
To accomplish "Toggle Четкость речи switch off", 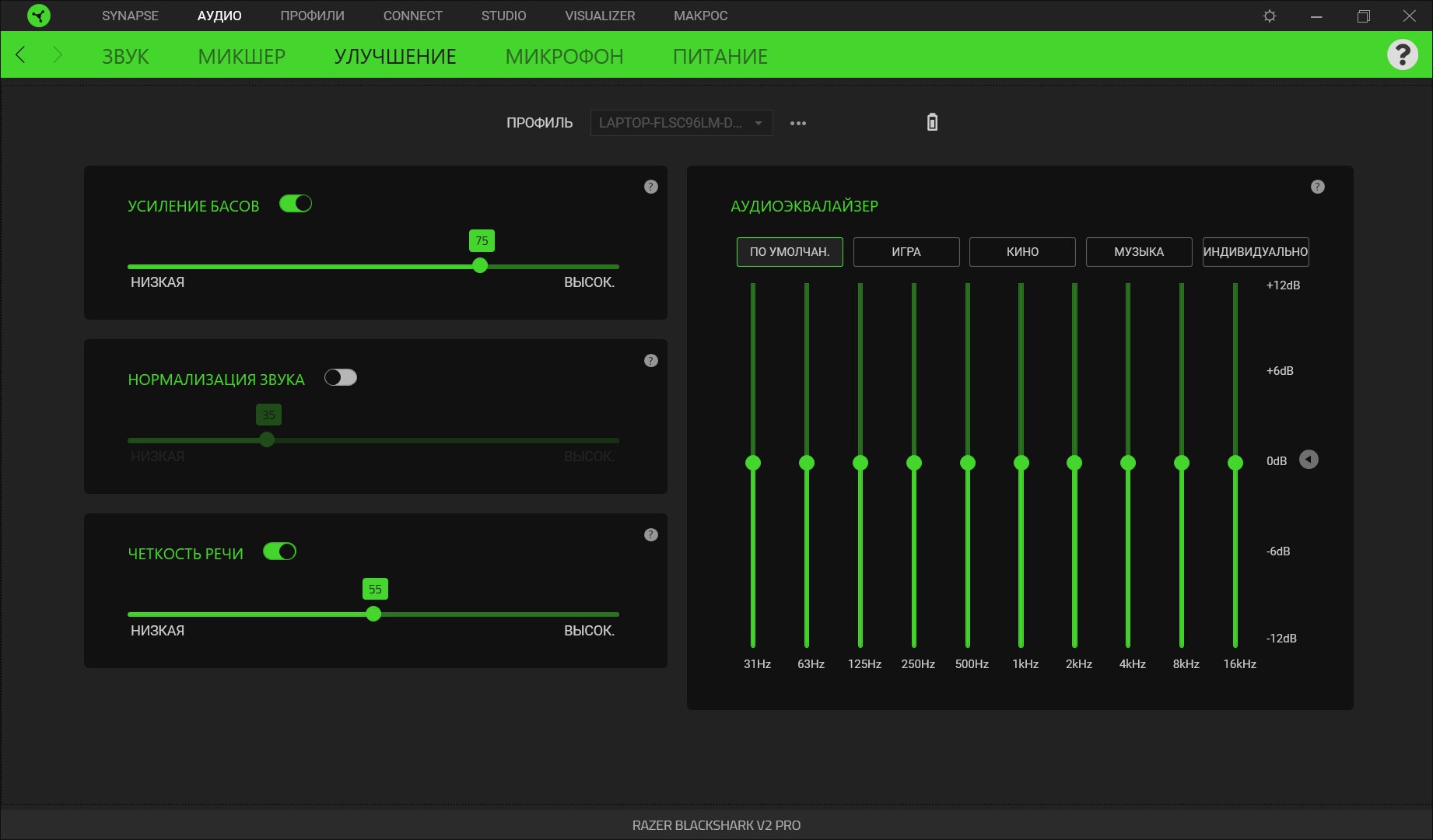I will pyautogui.click(x=279, y=551).
